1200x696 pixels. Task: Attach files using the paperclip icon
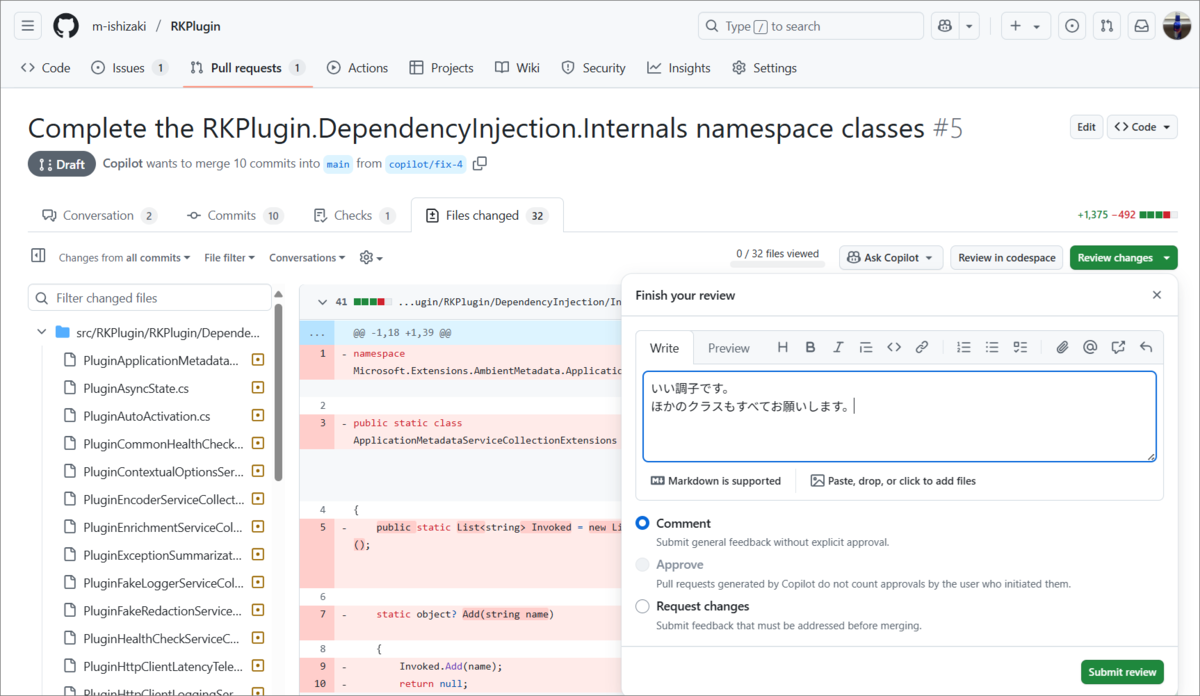tap(1062, 347)
